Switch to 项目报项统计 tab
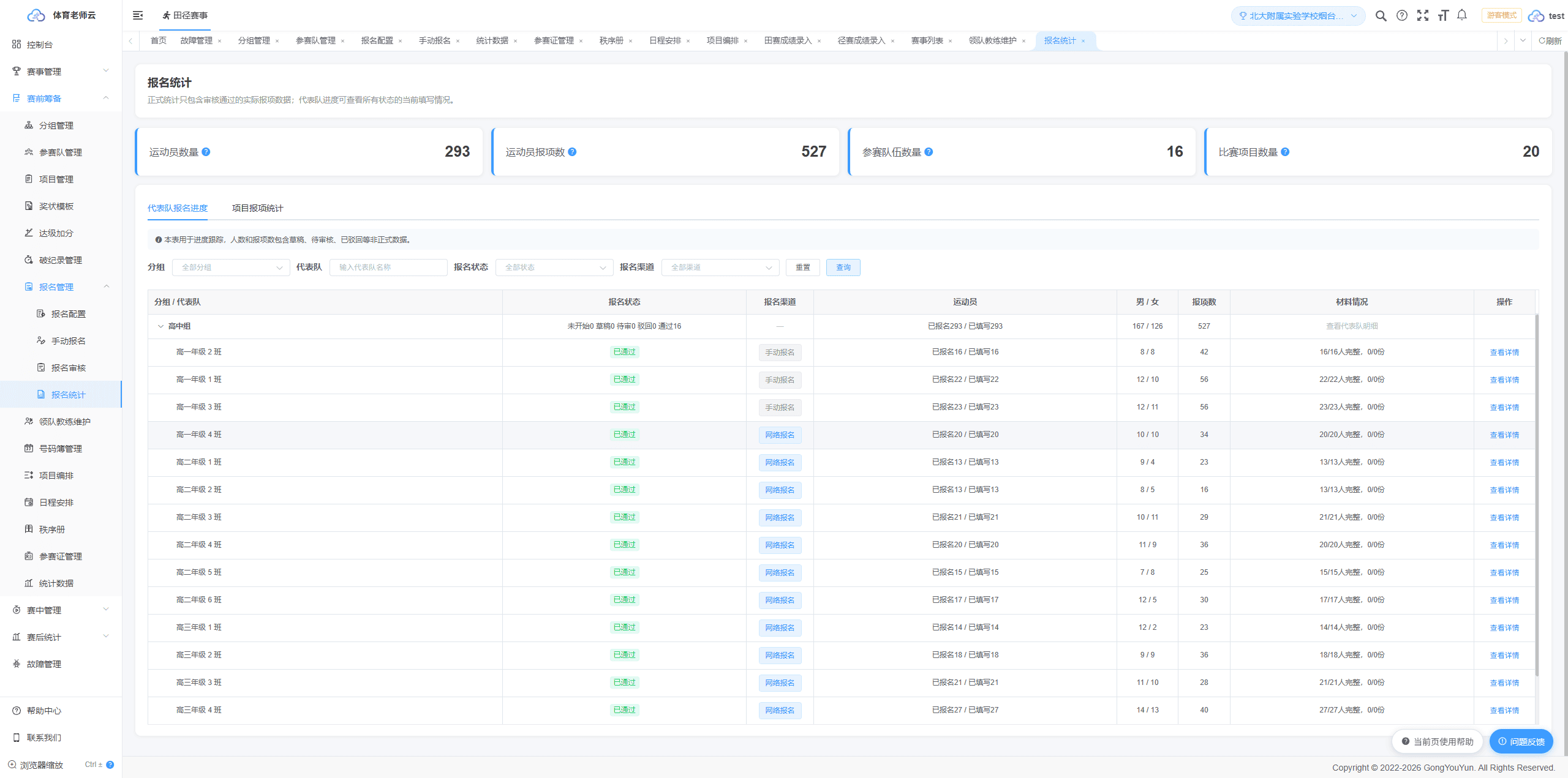The width and height of the screenshot is (1568, 778). tap(257, 208)
